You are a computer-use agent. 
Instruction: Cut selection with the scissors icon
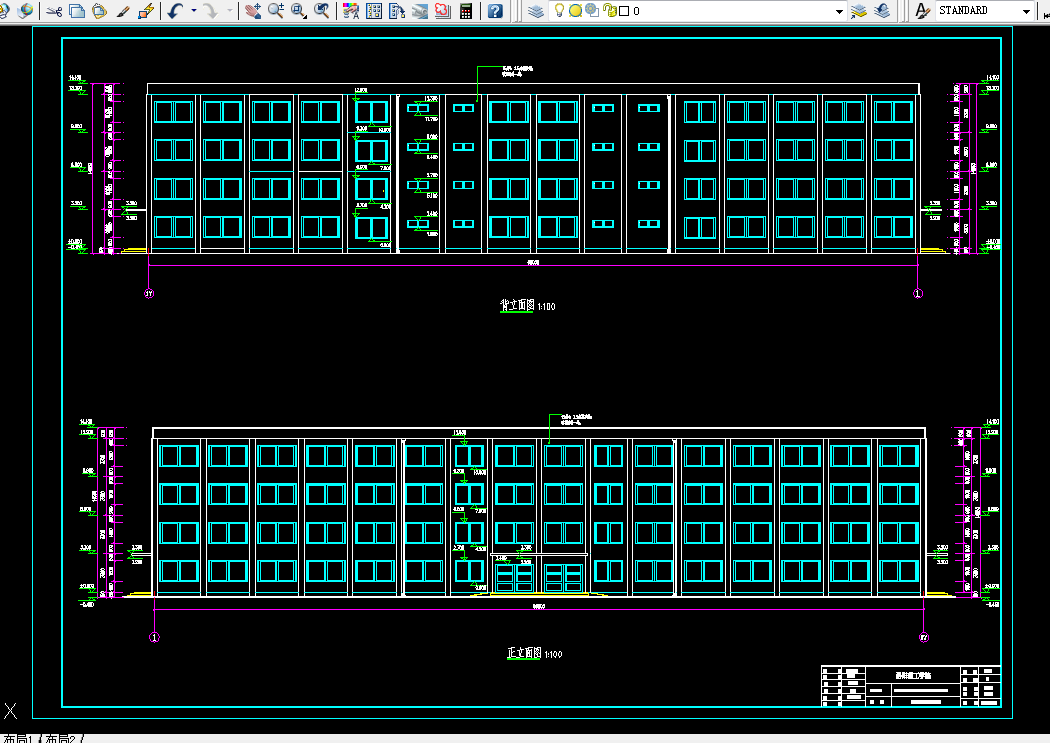click(55, 11)
